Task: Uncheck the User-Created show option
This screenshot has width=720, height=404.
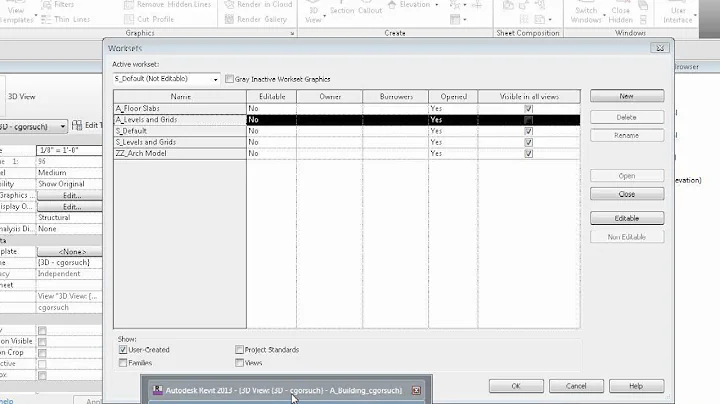Action: coord(123,350)
